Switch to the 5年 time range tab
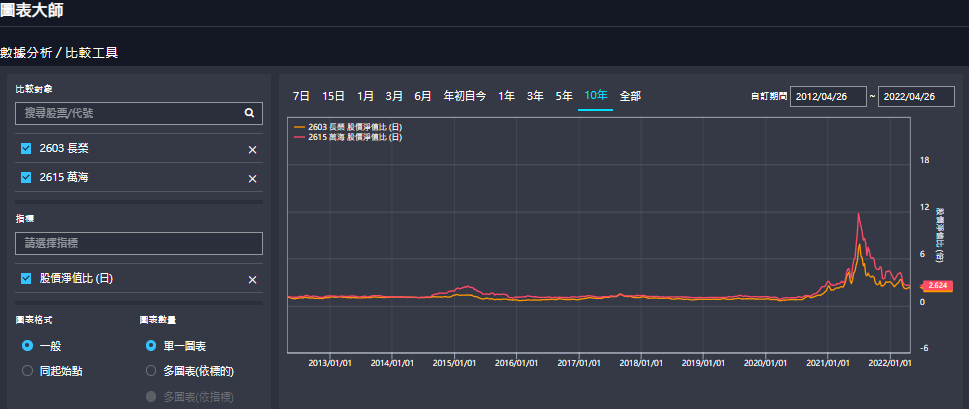This screenshot has width=969, height=409. click(x=564, y=96)
